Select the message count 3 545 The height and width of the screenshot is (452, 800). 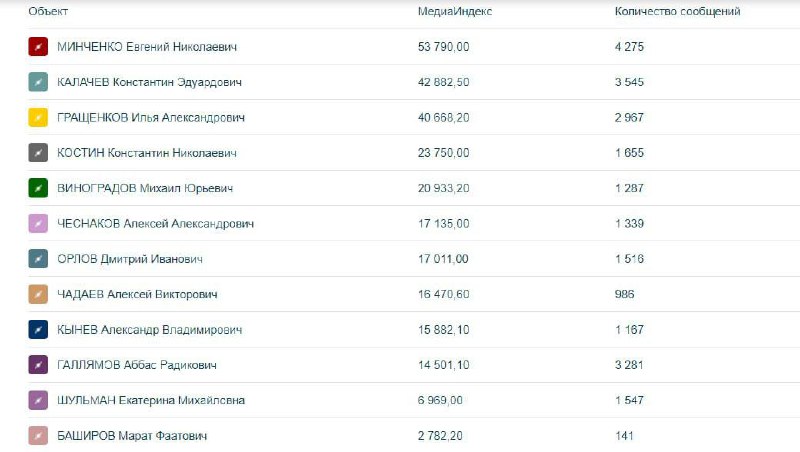[629, 82]
